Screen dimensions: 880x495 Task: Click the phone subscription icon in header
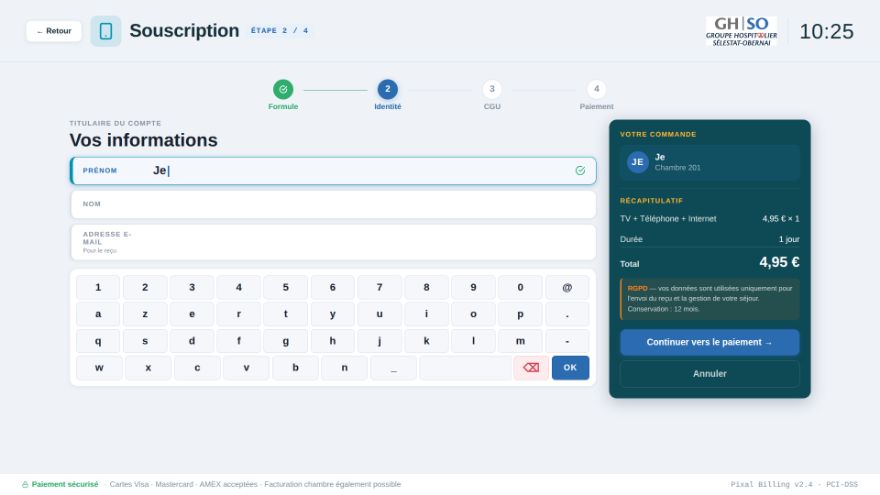[106, 31]
